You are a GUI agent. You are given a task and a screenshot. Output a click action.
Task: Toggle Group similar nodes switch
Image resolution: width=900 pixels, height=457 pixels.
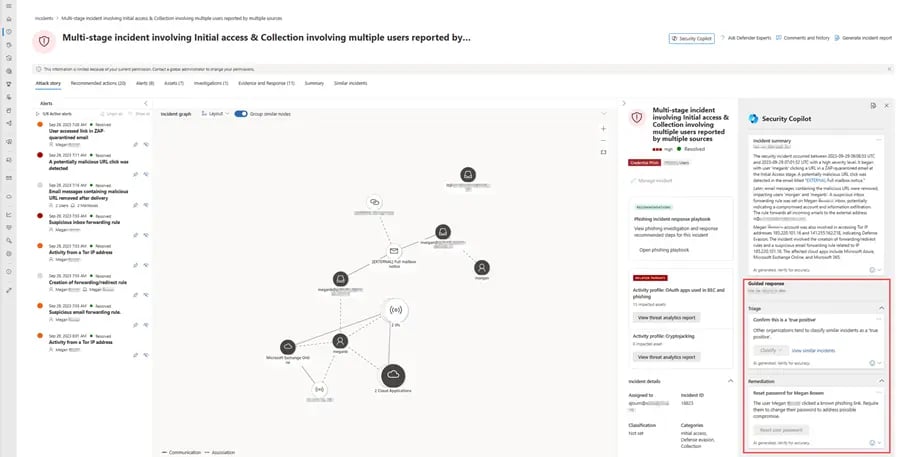[241, 114]
